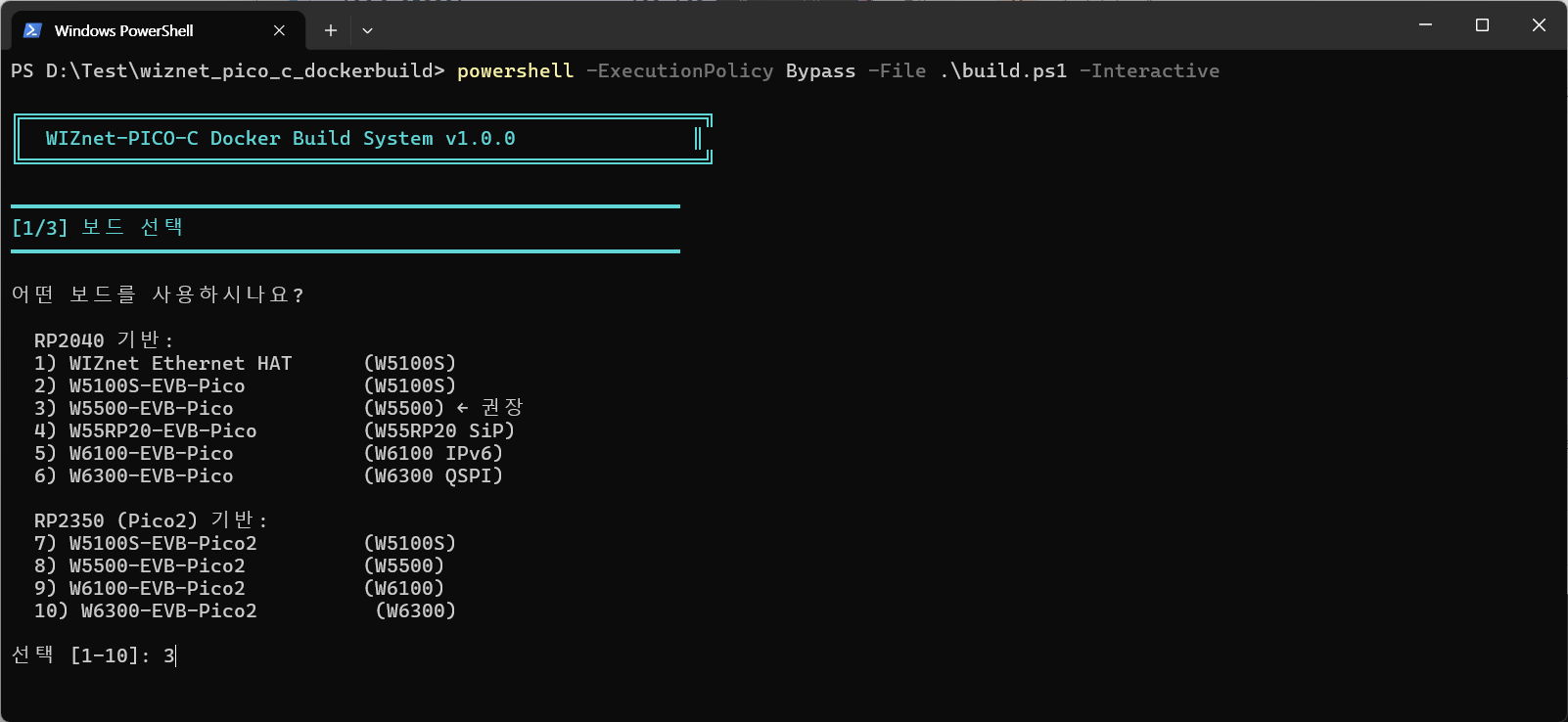Select the Windows PowerShell tab title
The image size is (1568, 722).
tap(123, 30)
